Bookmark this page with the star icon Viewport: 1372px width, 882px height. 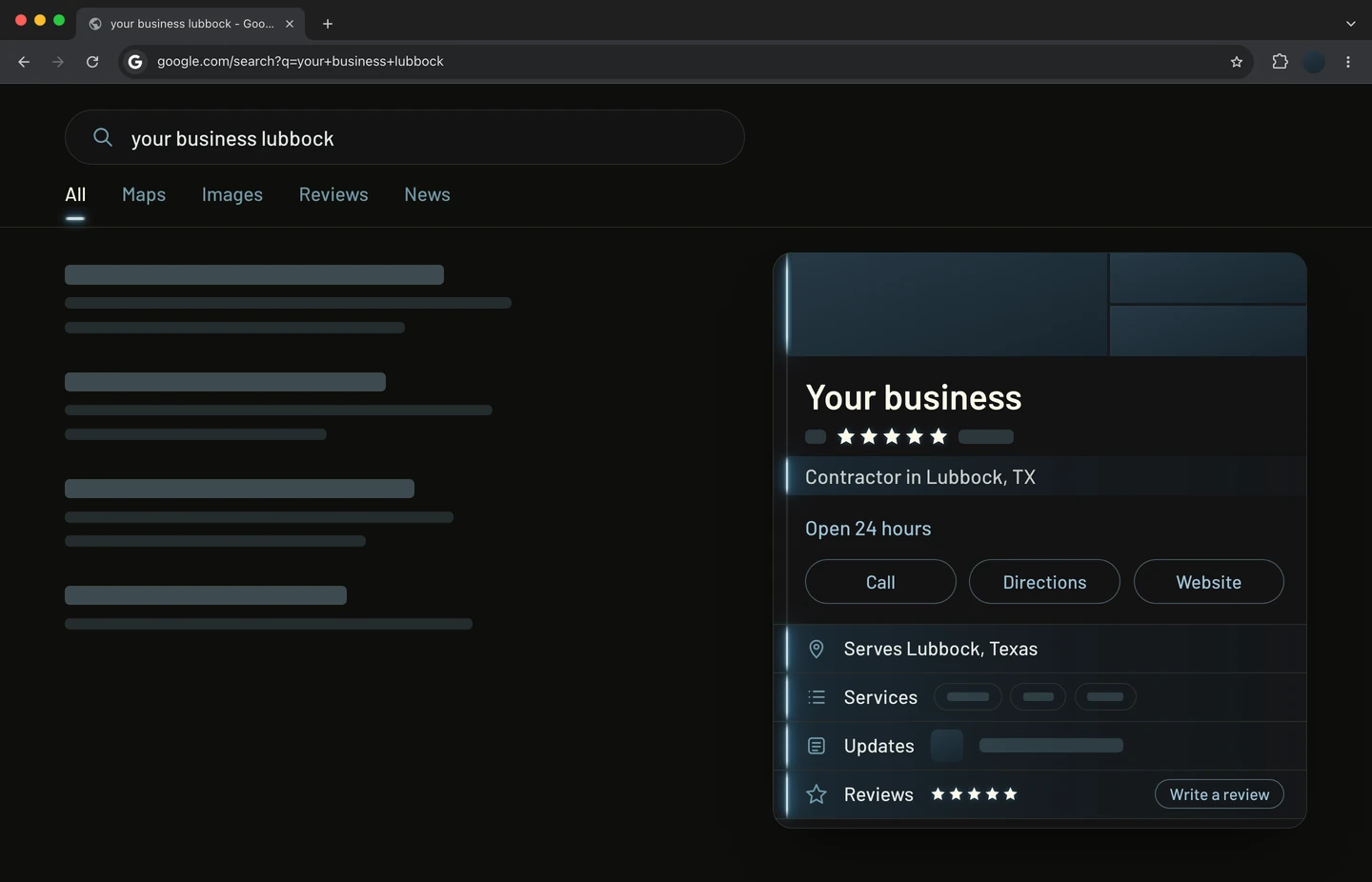1237,62
